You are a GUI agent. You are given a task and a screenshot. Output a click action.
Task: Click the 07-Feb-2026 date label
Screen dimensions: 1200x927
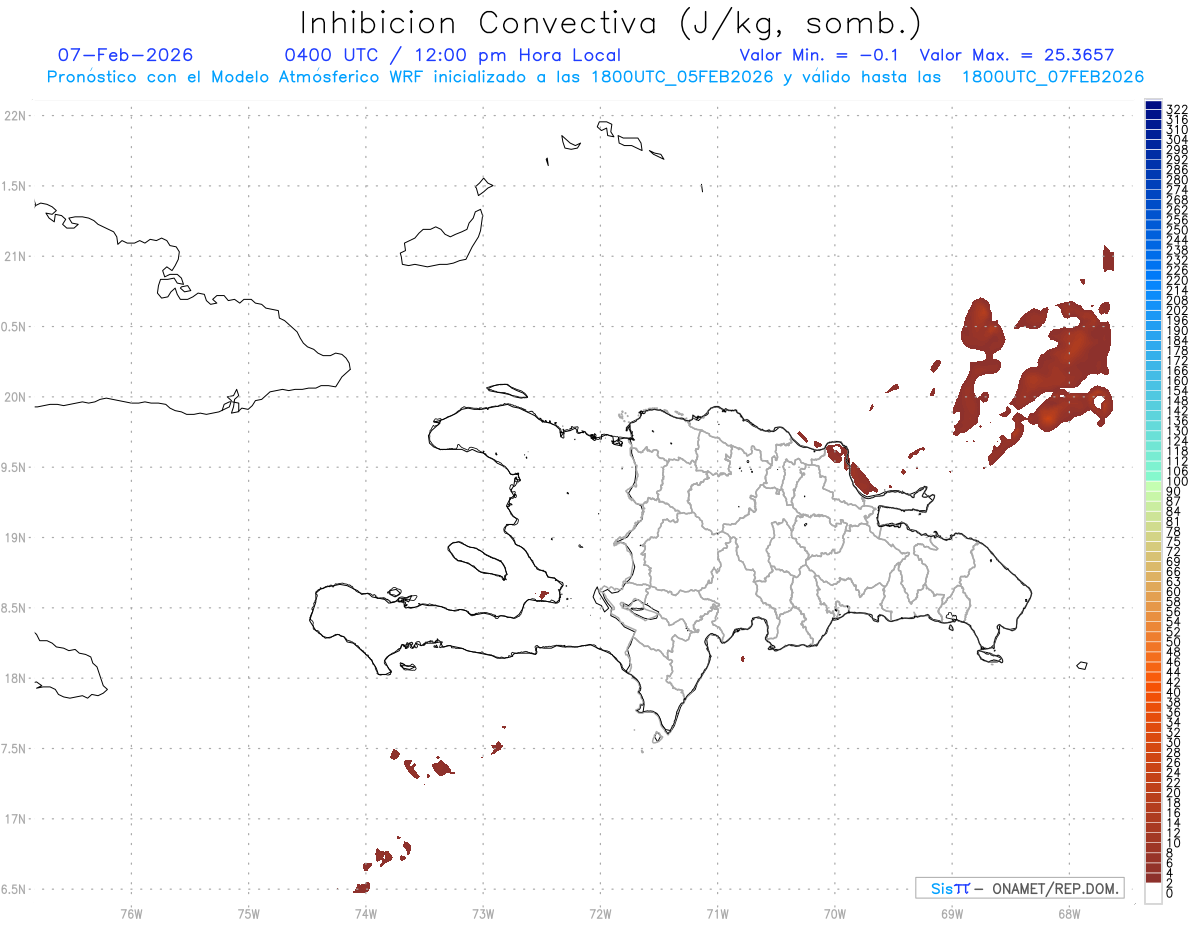[126, 55]
